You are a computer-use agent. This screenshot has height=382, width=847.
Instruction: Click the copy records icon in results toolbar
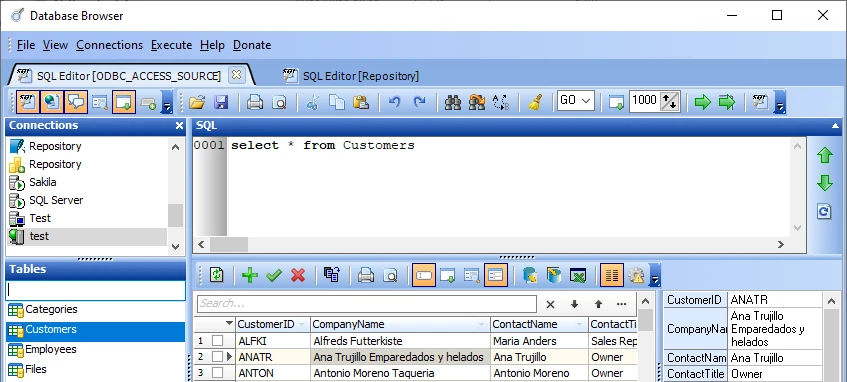[x=332, y=276]
